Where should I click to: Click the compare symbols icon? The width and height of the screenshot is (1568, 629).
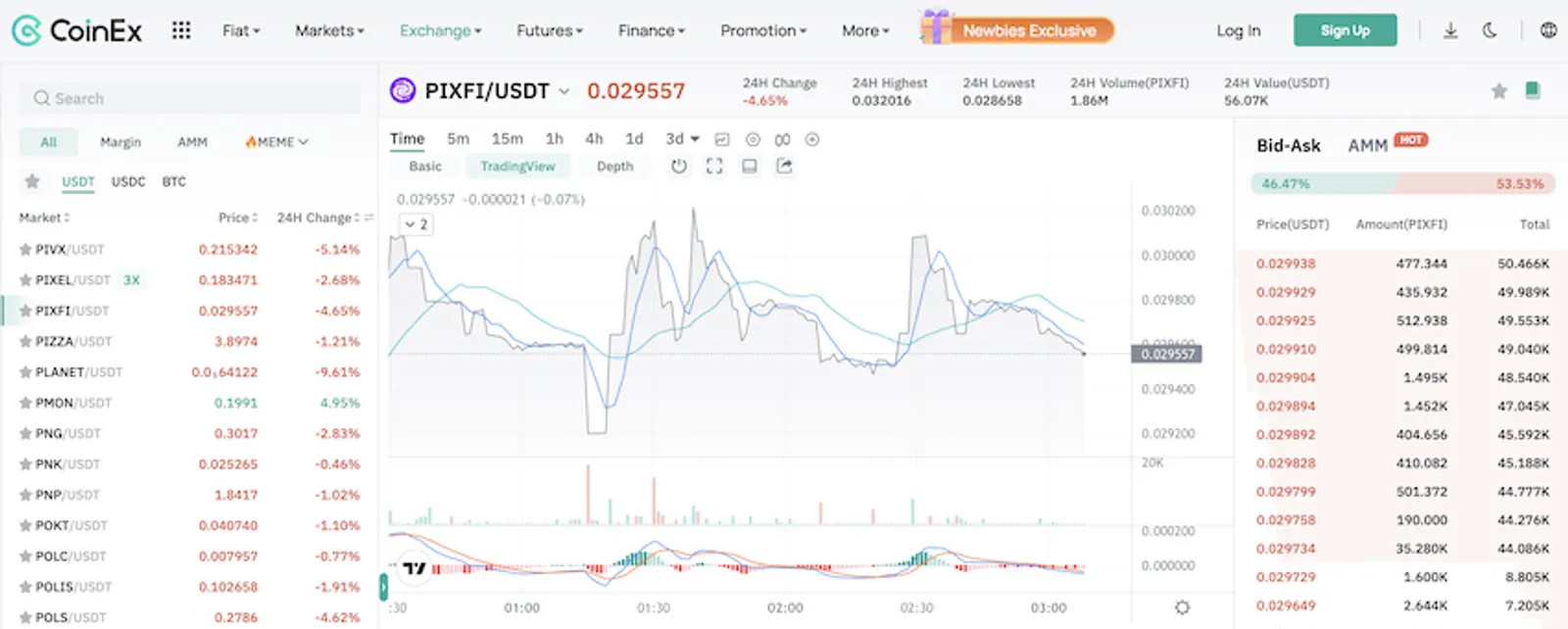point(782,139)
